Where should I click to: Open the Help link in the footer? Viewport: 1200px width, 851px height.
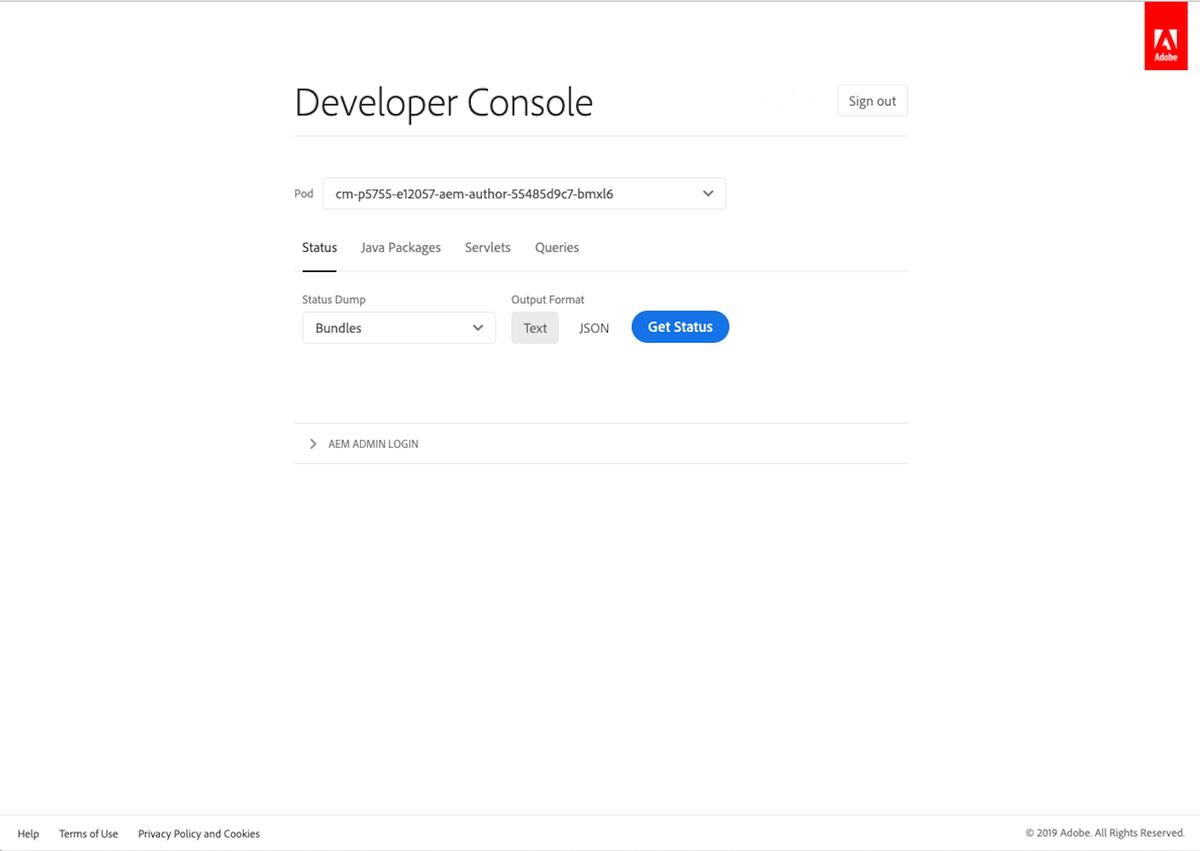[x=28, y=833]
